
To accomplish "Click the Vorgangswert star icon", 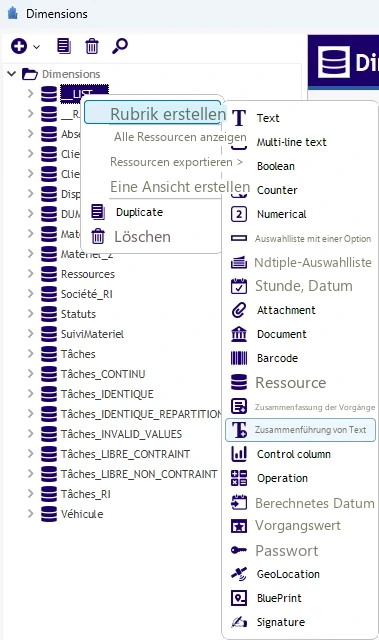I will coord(239,526).
